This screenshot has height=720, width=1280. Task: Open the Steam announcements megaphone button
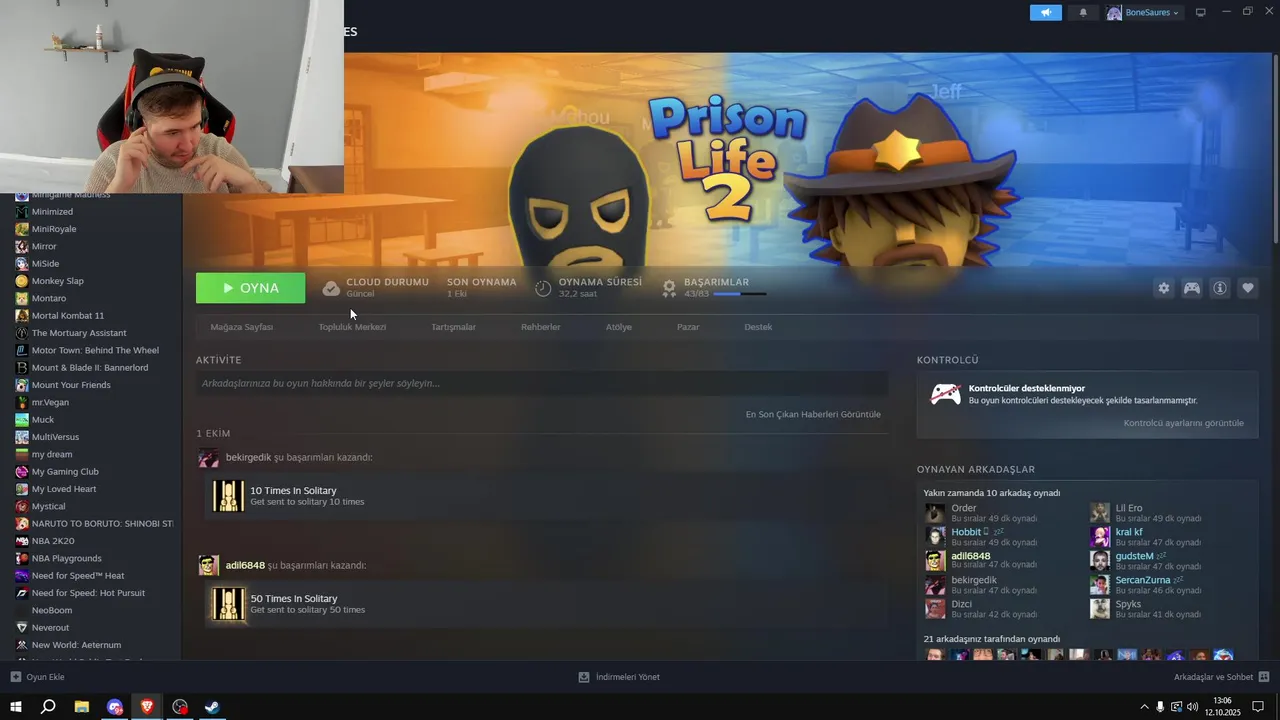point(1045,12)
